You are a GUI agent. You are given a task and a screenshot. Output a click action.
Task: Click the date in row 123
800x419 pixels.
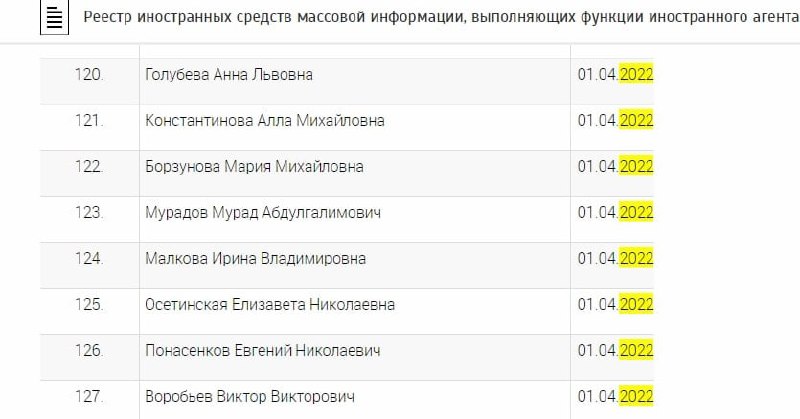pos(615,213)
